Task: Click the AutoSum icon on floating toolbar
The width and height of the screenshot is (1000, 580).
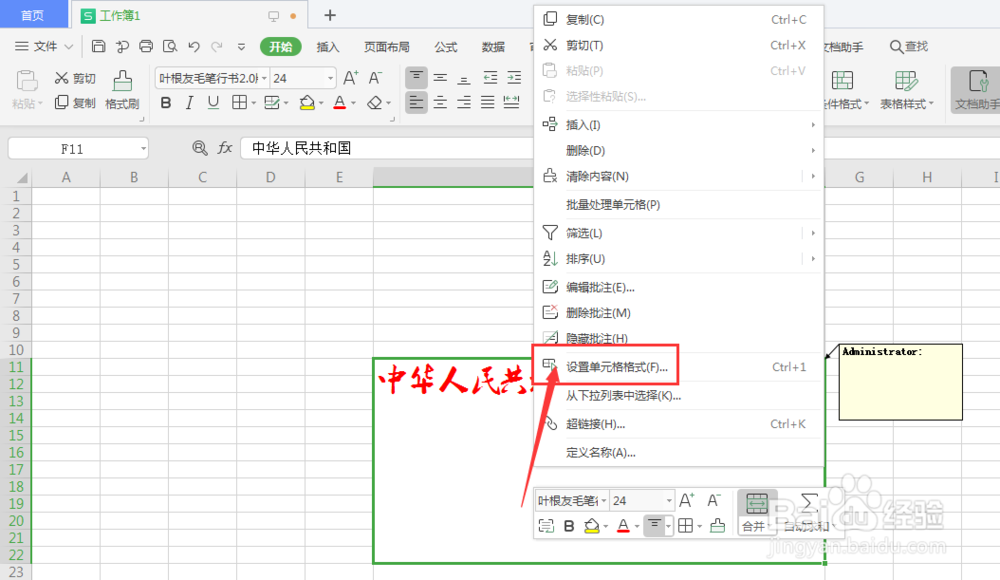Action: [x=809, y=501]
